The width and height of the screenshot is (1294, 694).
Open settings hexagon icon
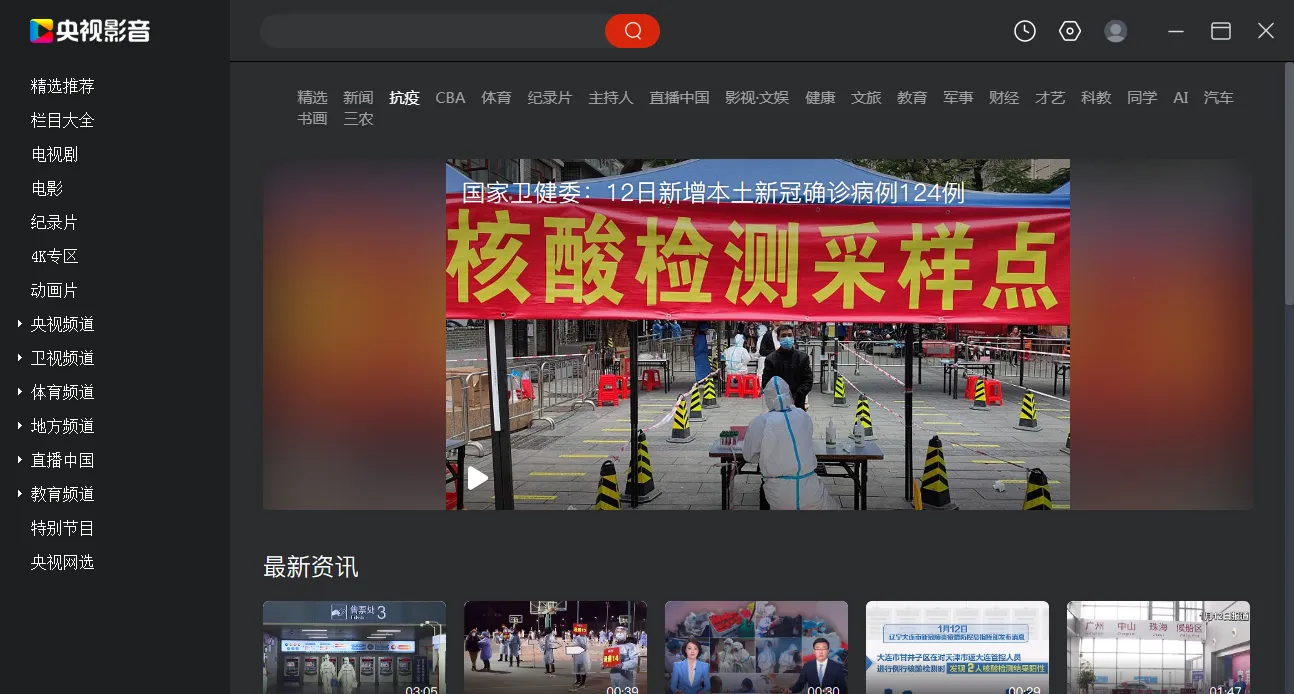1070,31
